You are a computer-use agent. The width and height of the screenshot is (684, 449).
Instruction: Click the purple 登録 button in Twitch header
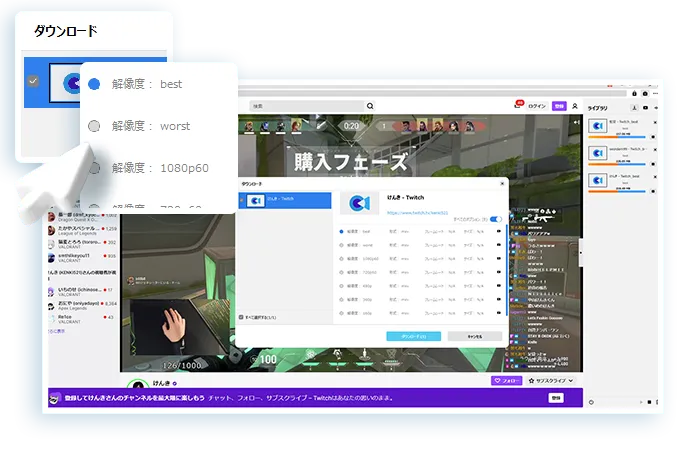click(559, 106)
